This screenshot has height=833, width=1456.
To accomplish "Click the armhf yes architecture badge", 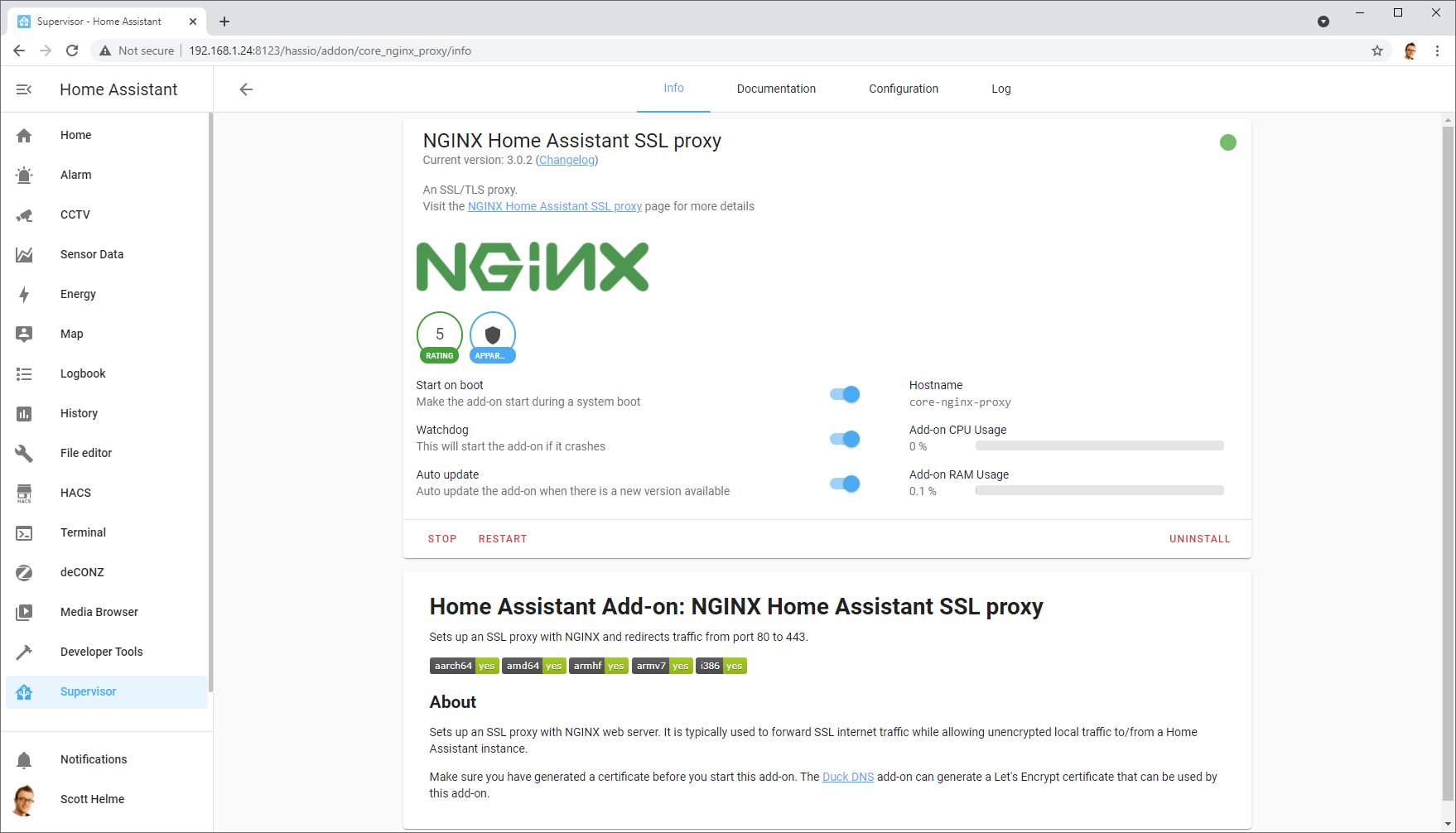I will coord(599,666).
